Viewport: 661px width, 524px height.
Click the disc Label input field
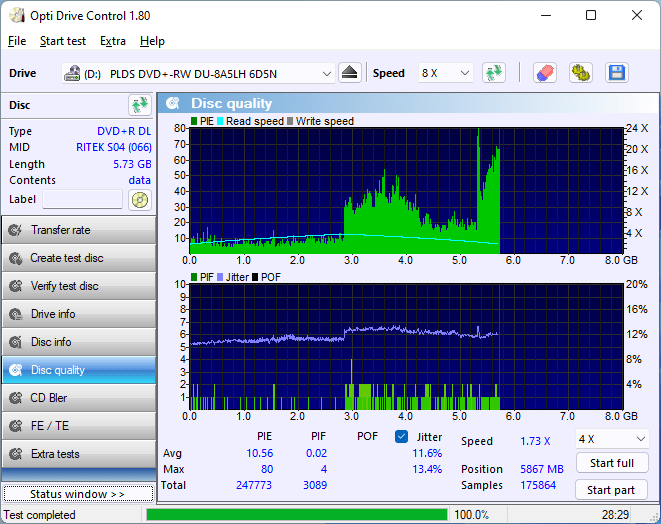tap(82, 200)
